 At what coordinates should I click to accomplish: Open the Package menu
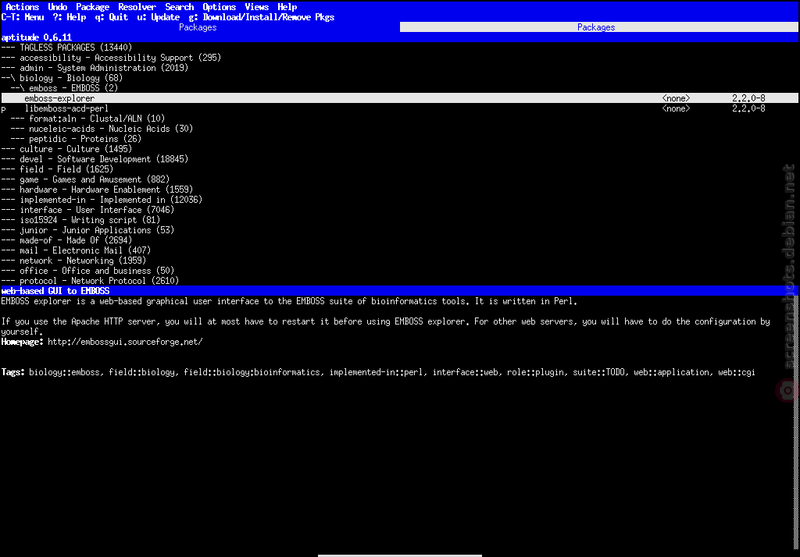click(x=93, y=7)
